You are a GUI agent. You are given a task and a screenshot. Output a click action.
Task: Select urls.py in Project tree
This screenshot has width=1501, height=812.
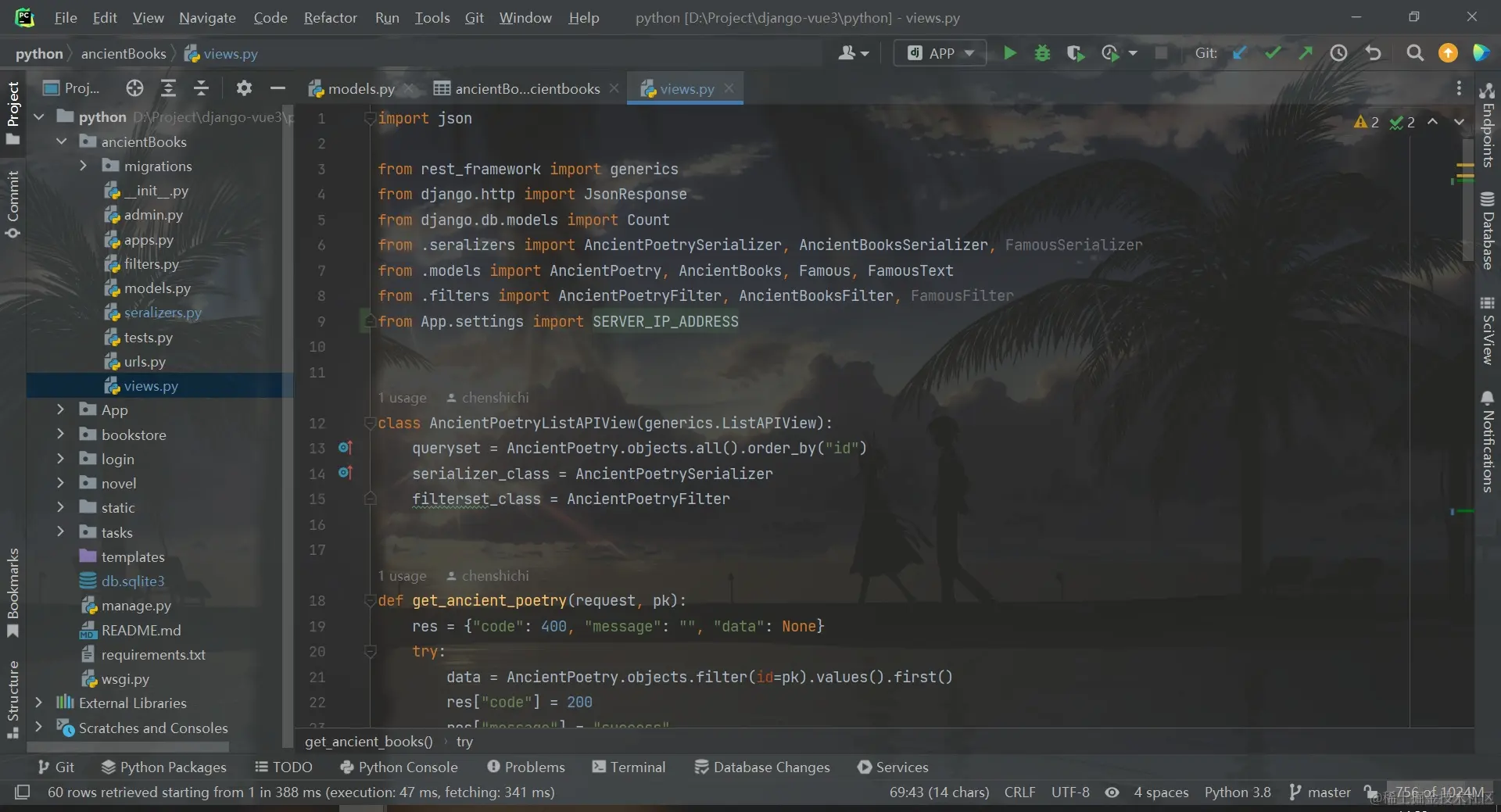(145, 361)
